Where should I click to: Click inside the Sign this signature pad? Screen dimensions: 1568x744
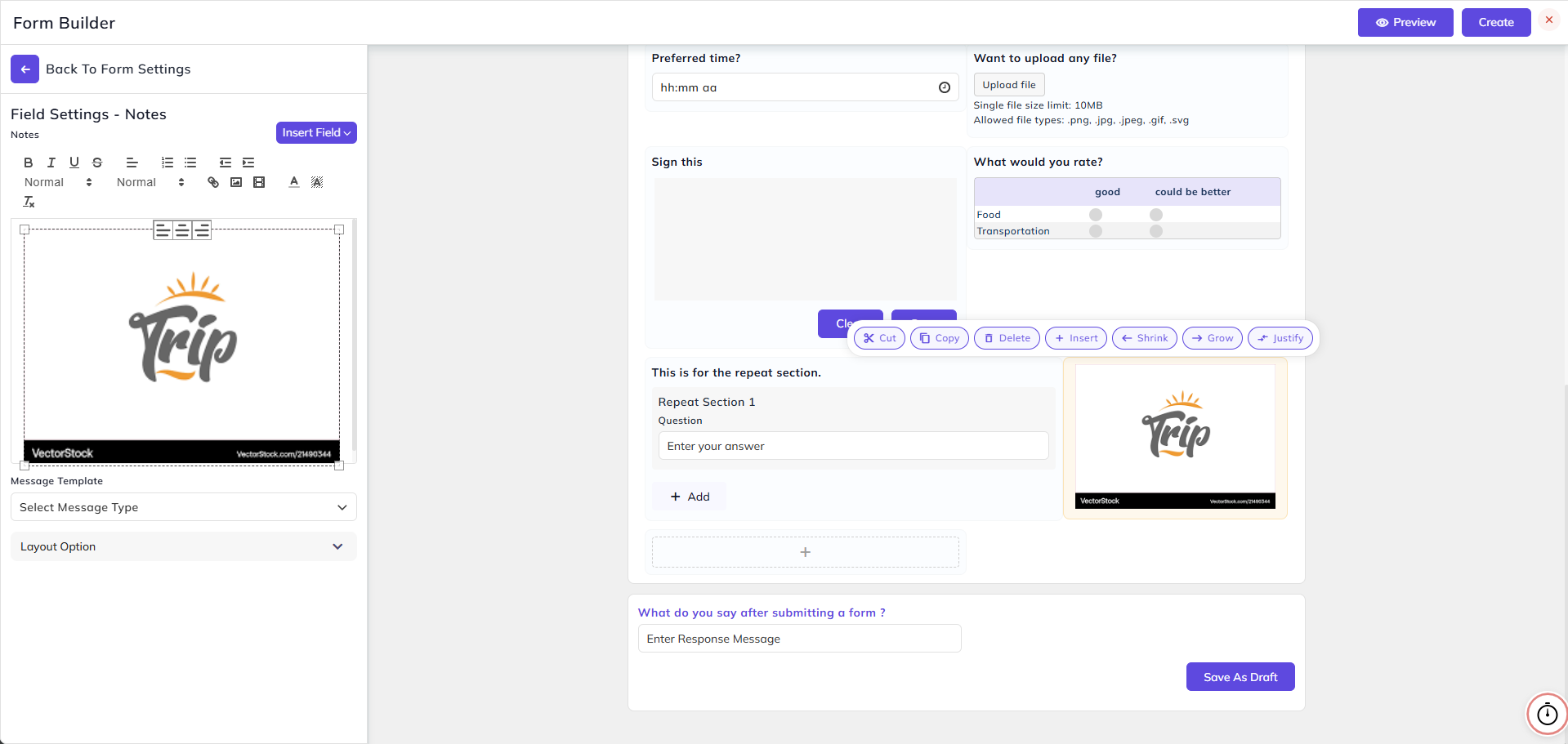click(x=806, y=239)
